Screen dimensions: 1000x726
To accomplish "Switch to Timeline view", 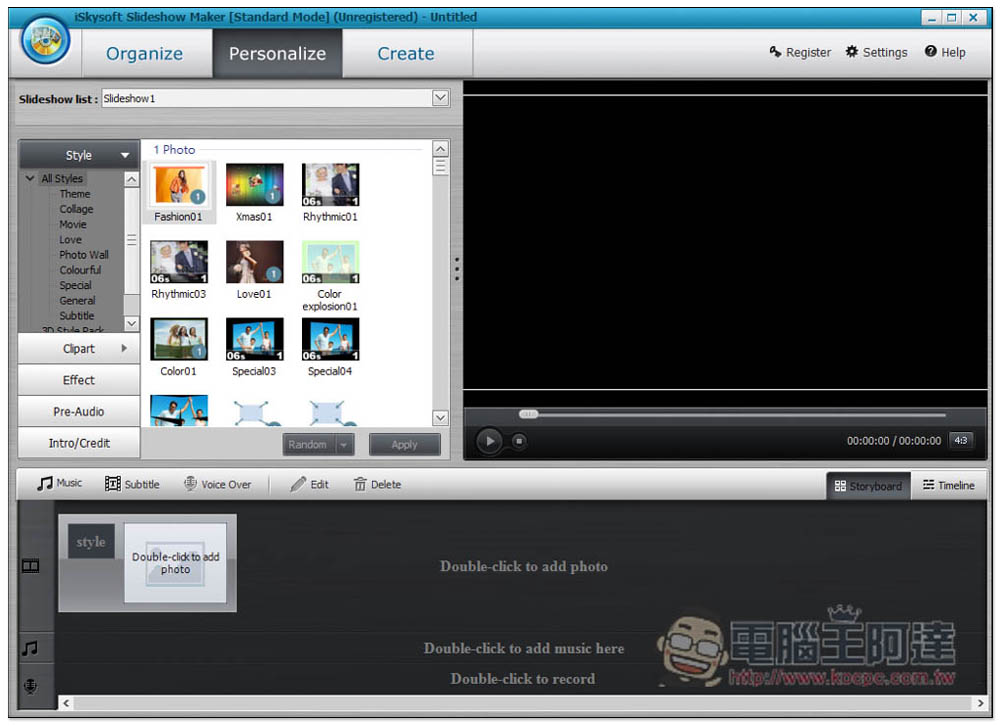I will point(947,486).
